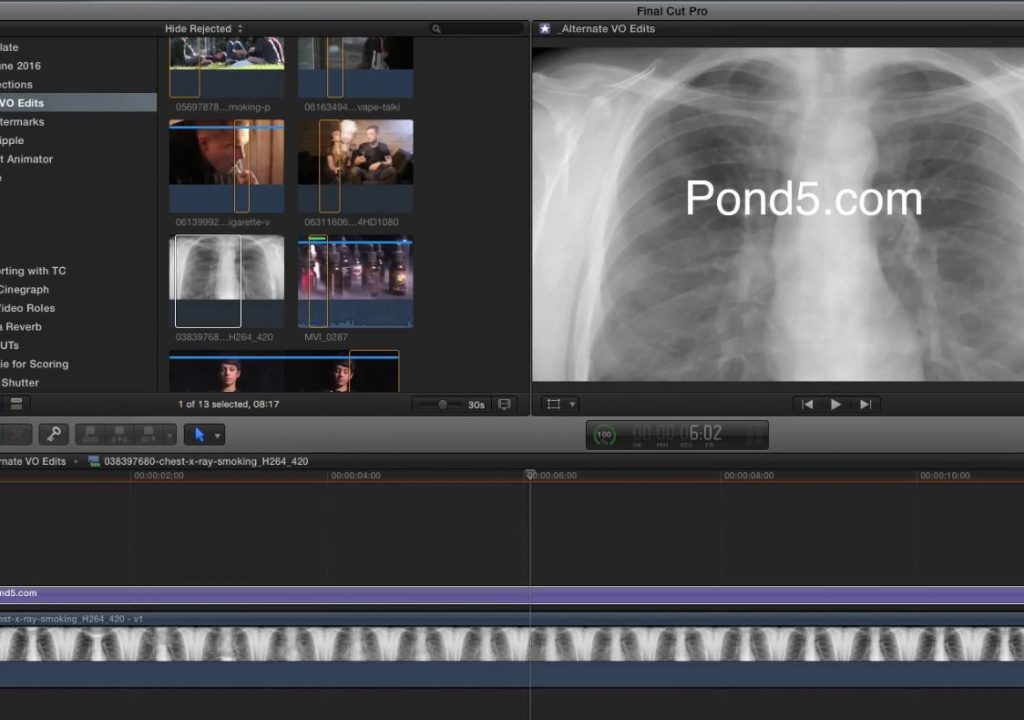This screenshot has width=1024, height=720.
Task: Select the 'a Reverb' sidebar item
Action: 21,327
